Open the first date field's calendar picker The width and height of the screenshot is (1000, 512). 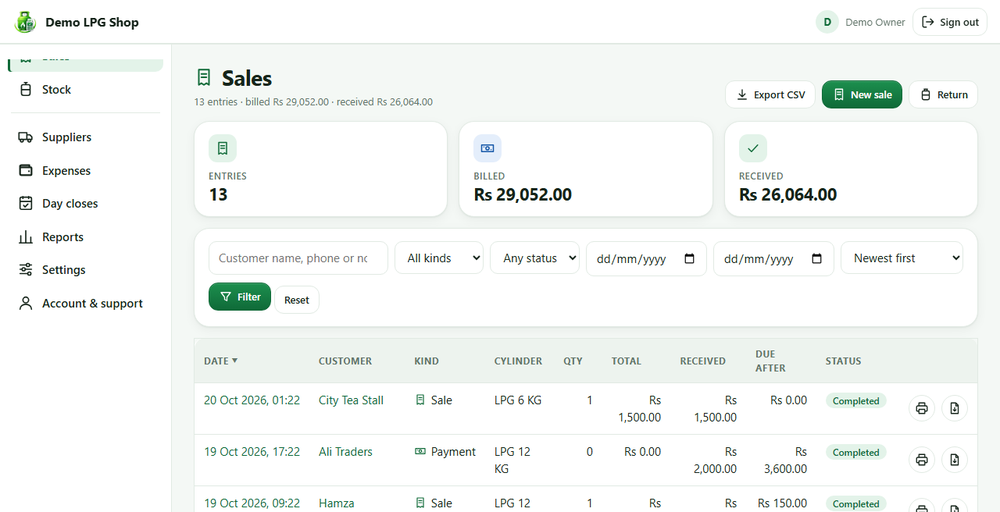point(689,259)
